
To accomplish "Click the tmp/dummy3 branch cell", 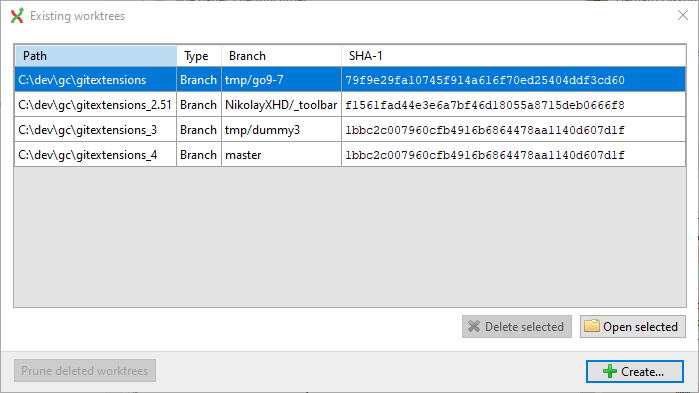I will point(281,130).
